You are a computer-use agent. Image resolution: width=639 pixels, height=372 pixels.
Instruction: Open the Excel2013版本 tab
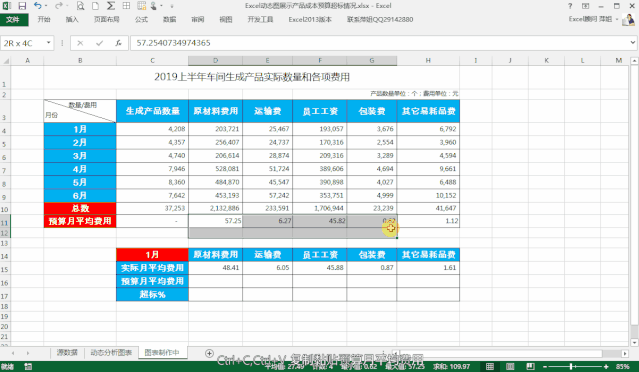pos(310,20)
